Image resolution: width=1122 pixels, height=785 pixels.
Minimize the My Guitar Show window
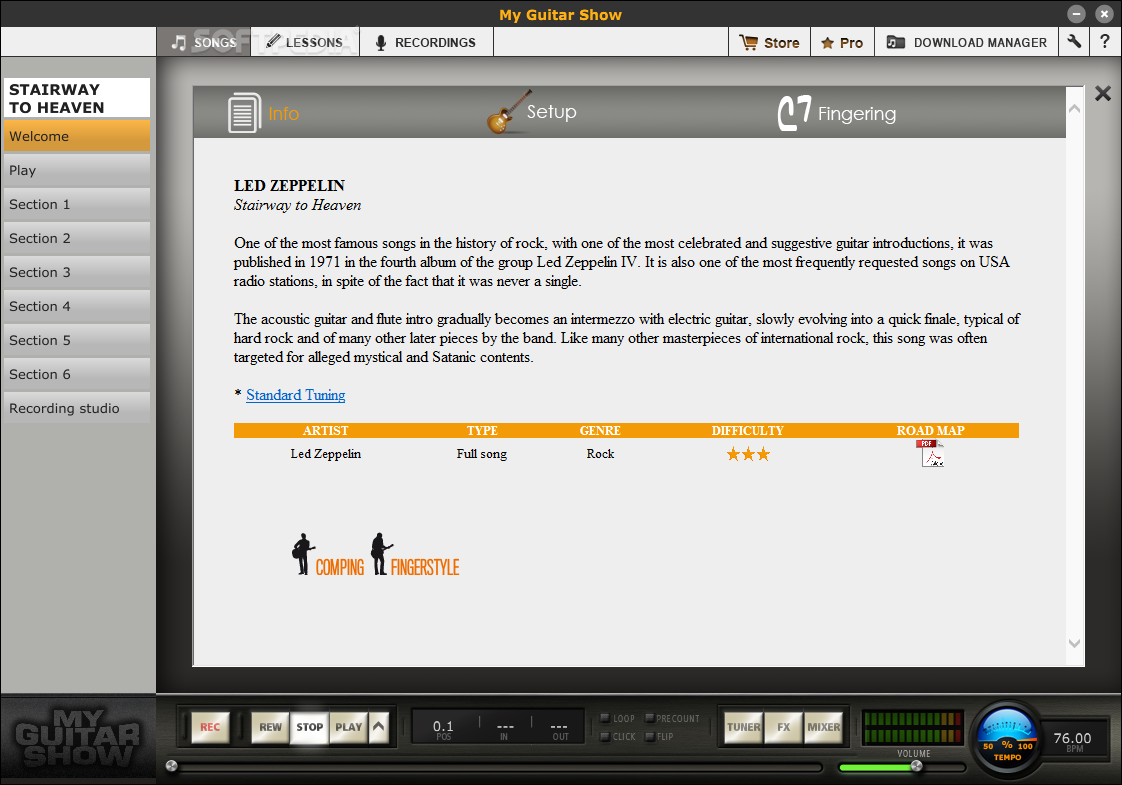coord(1076,14)
